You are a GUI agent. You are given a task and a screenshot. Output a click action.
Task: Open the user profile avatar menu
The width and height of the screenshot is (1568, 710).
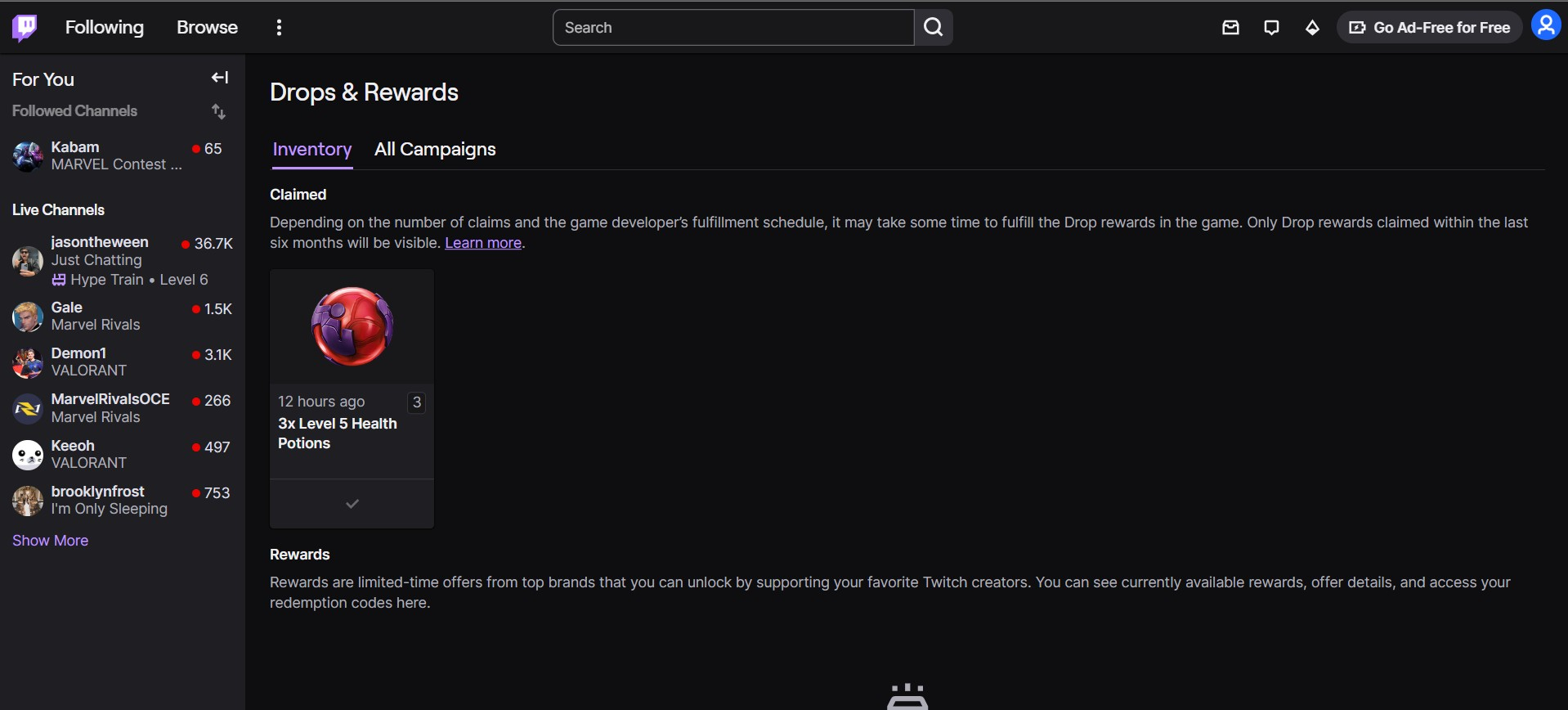[1546, 25]
